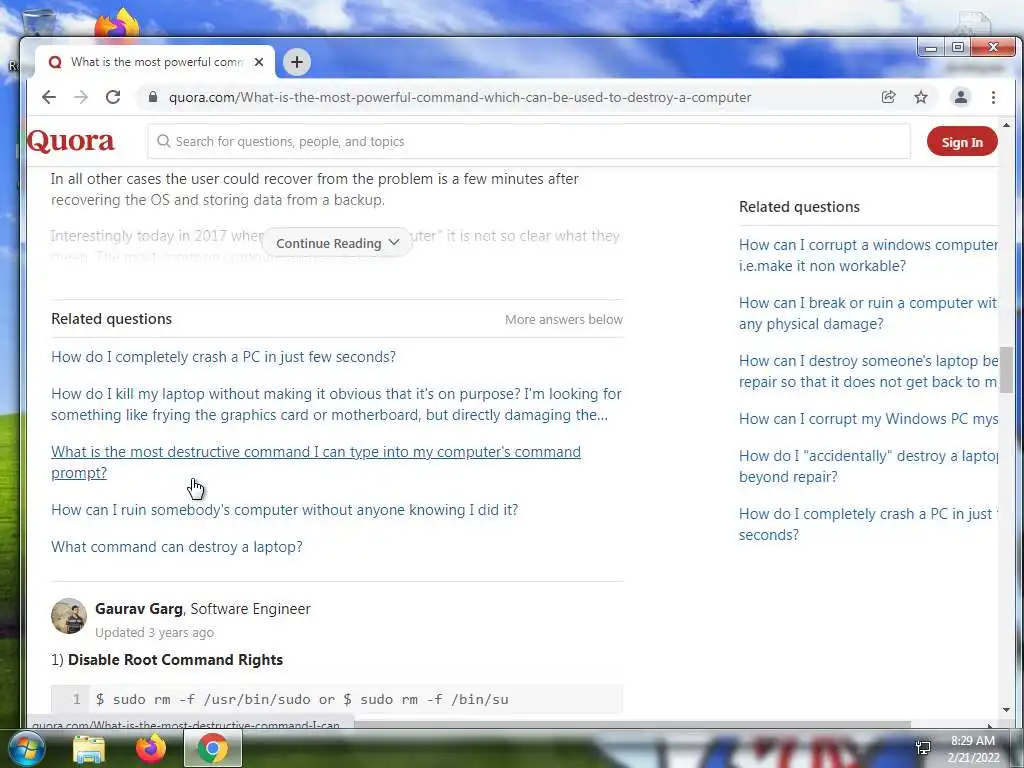
Task: Select the Quora question tab
Action: 155,62
